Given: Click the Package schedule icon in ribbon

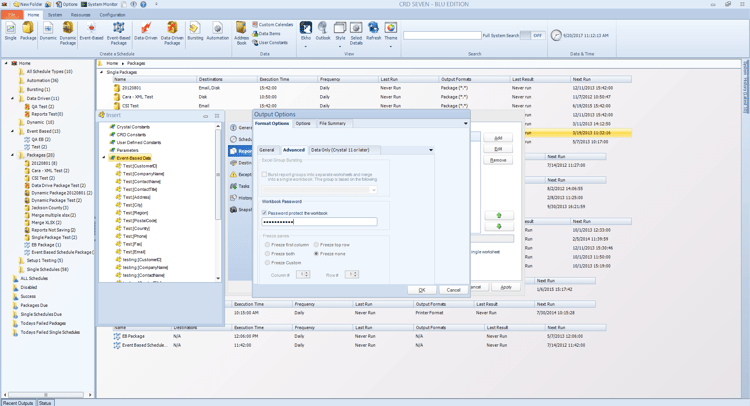Looking at the screenshot, I should pos(28,31).
